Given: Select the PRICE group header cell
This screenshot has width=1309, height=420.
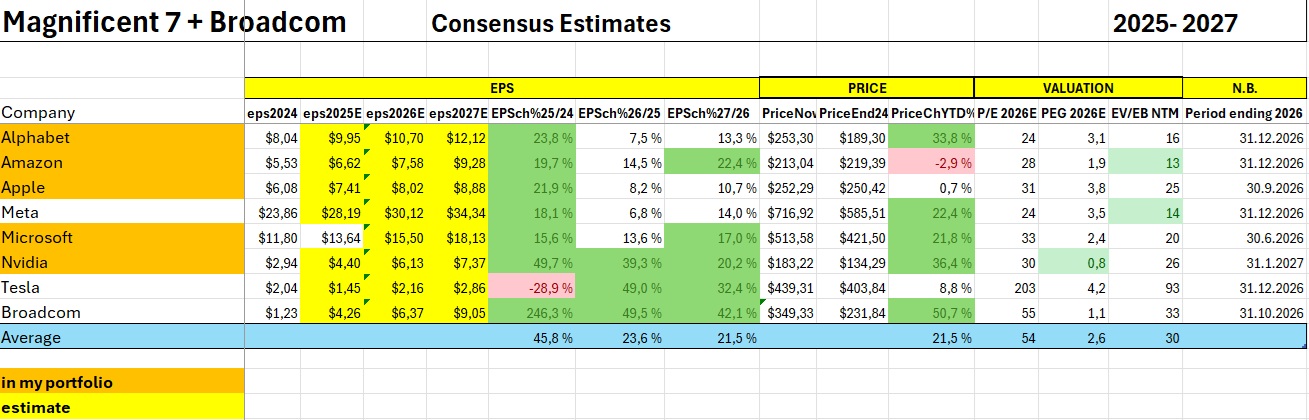Looking at the screenshot, I should coord(866,88).
